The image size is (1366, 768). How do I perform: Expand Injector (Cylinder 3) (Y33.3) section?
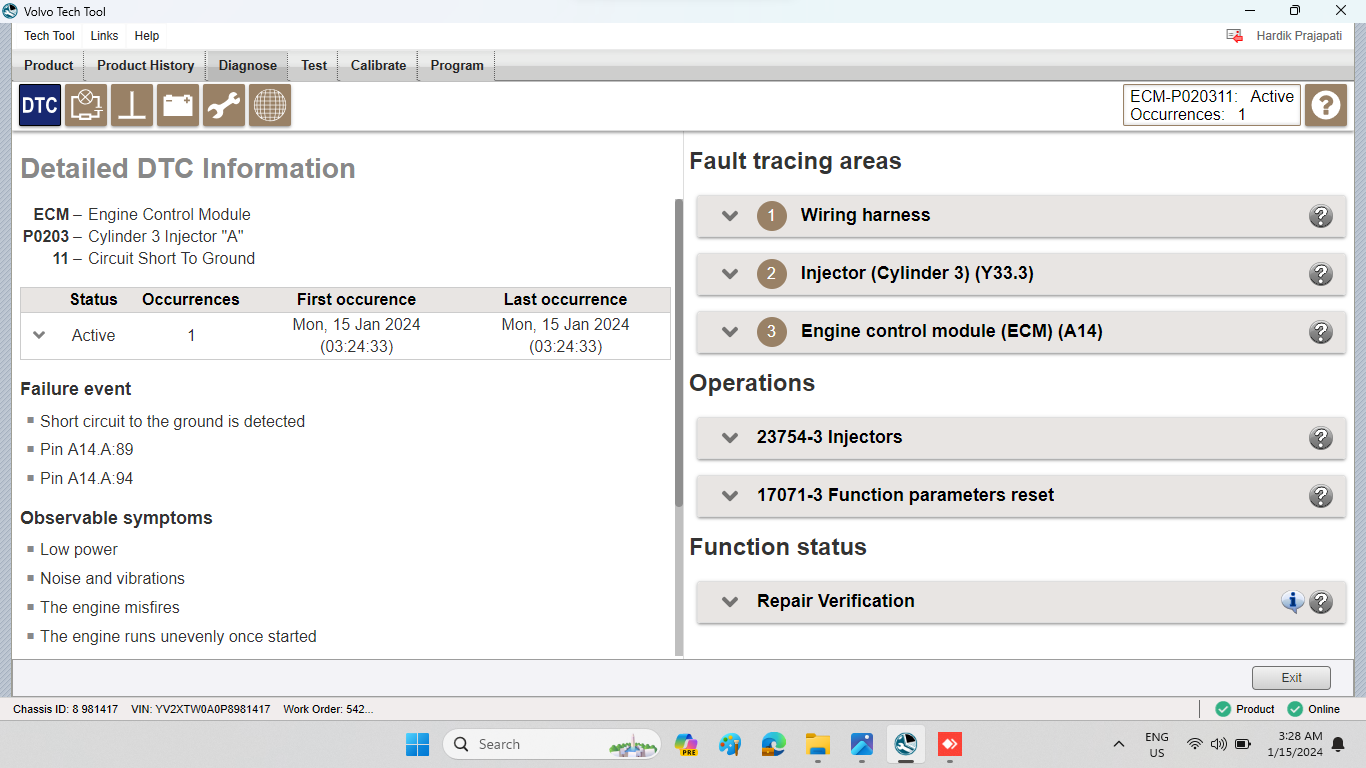pyautogui.click(x=730, y=273)
